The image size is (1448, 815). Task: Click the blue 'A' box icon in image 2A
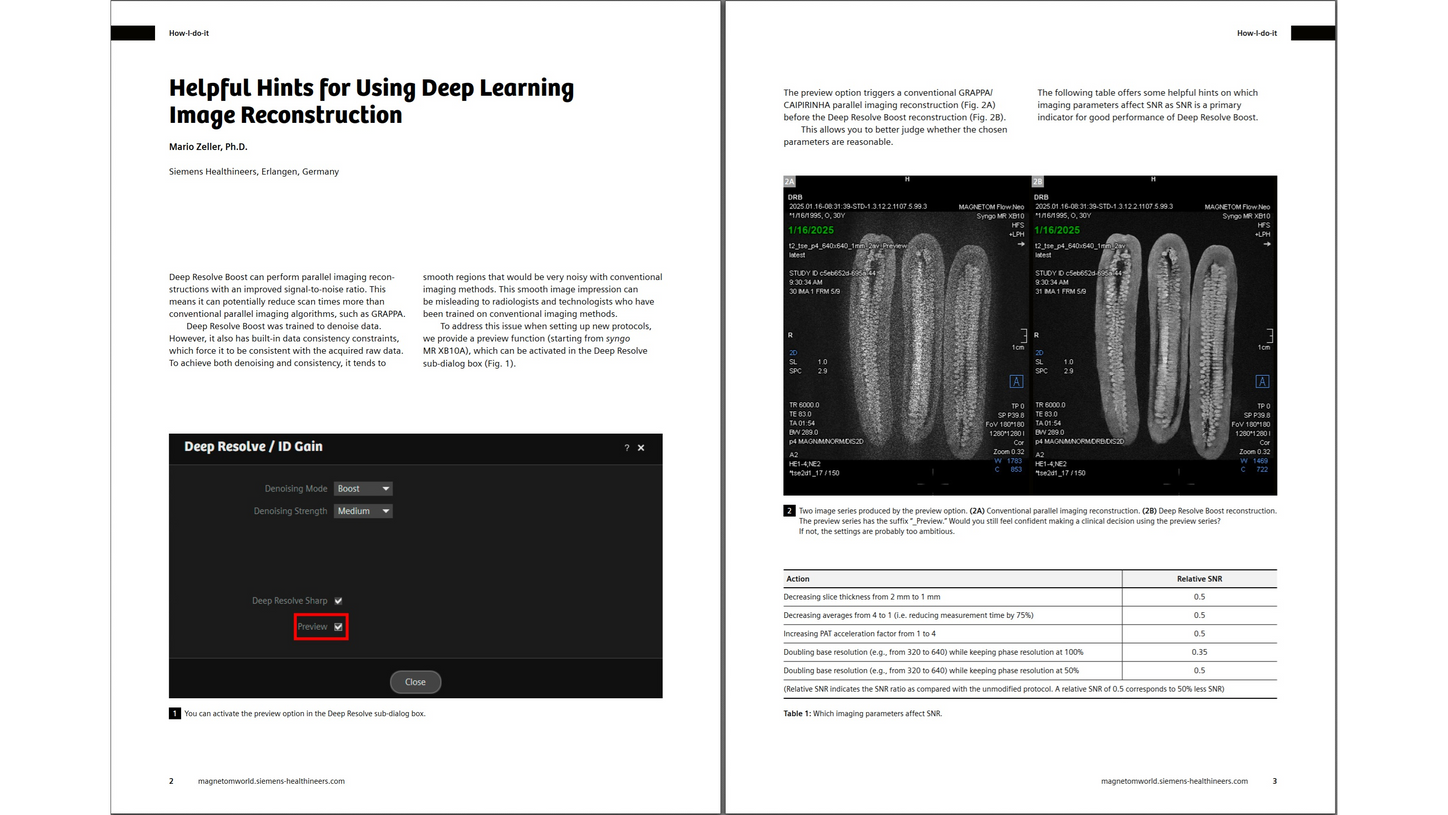click(x=1016, y=382)
